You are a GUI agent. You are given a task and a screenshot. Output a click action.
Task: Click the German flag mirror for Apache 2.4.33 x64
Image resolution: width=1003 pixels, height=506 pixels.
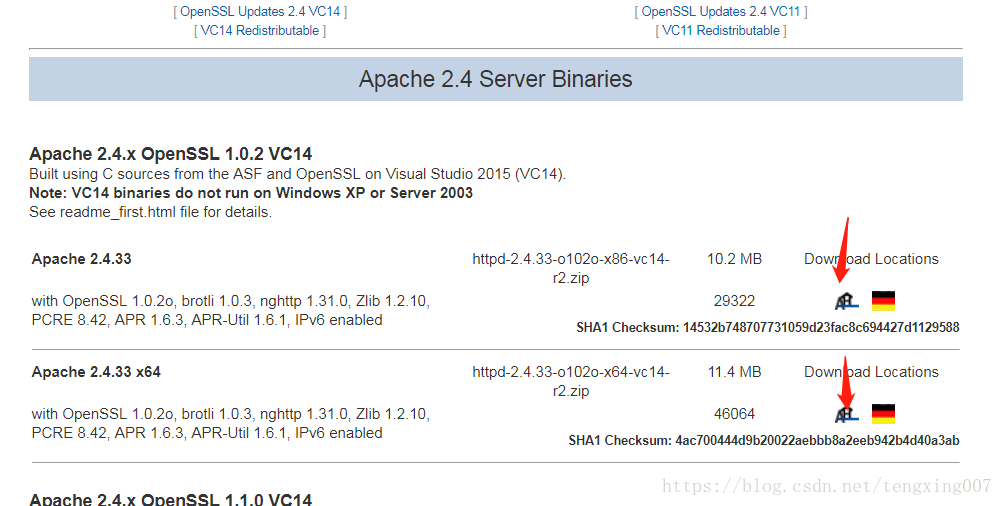883,414
